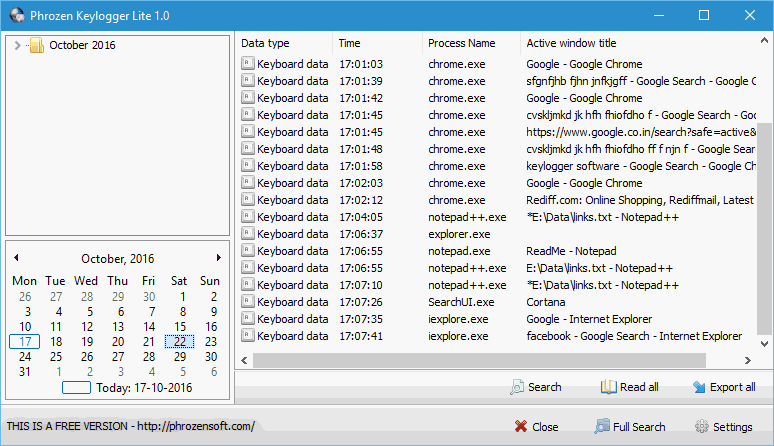Go to previous month in calendar
Screen dimensions: 774x446
coord(16,258)
